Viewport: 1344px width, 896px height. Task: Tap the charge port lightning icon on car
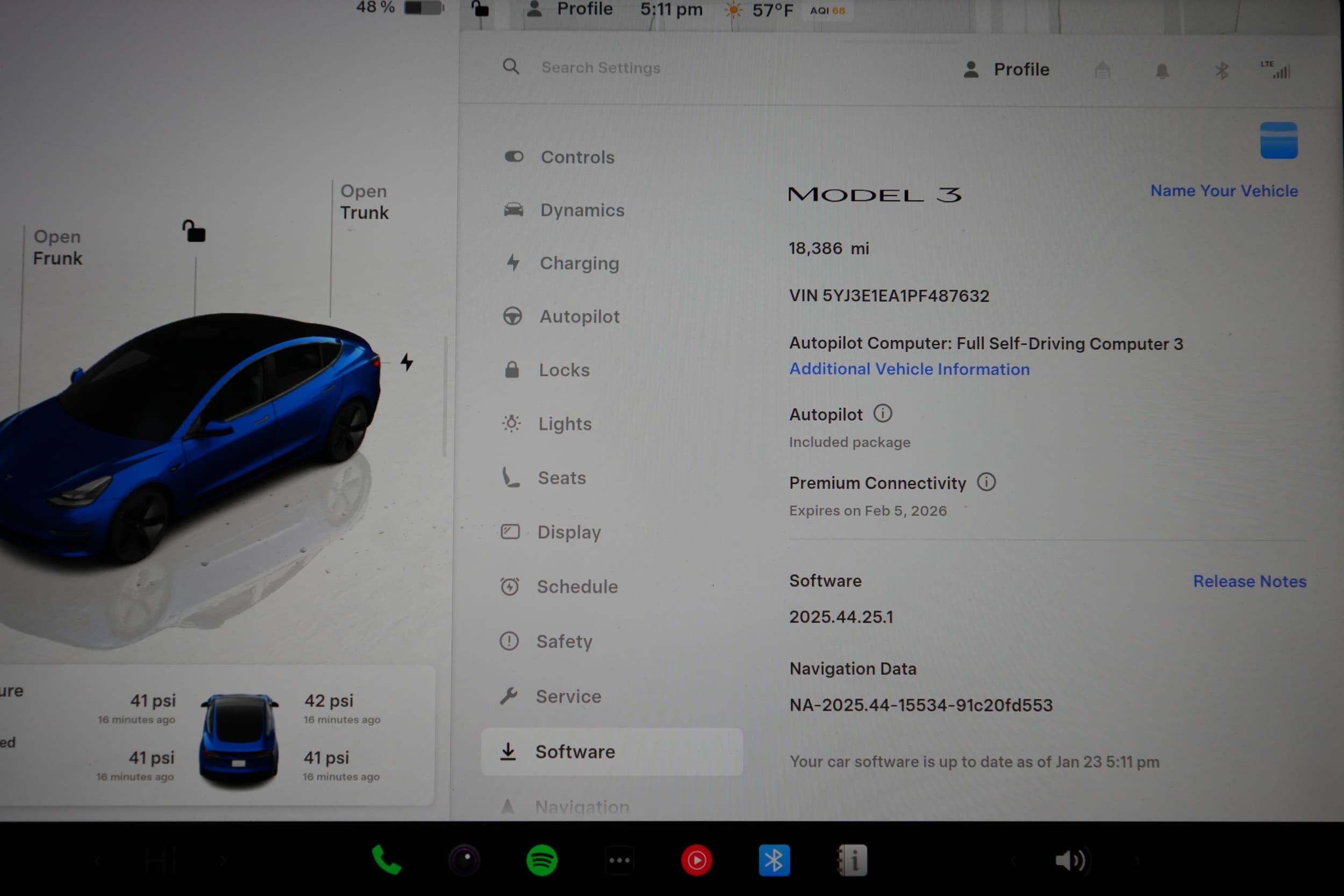click(x=407, y=361)
